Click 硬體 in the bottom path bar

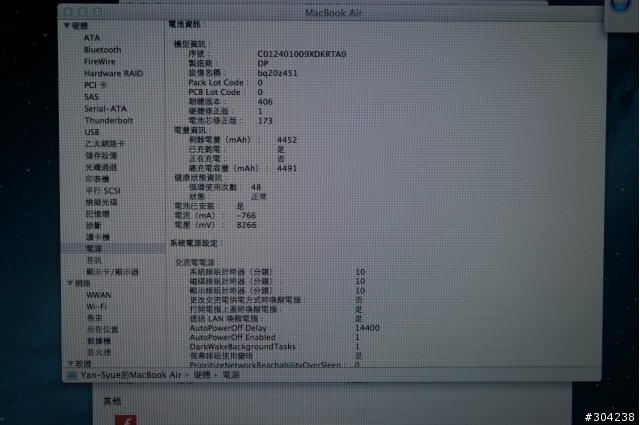coord(202,375)
